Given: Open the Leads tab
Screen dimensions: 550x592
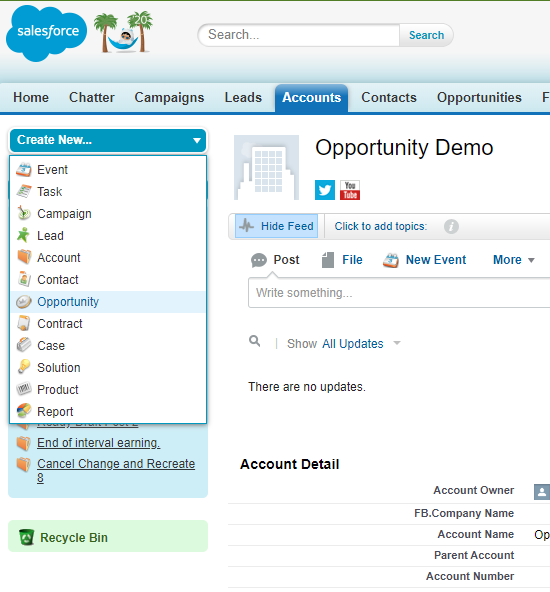Looking at the screenshot, I should click(243, 97).
